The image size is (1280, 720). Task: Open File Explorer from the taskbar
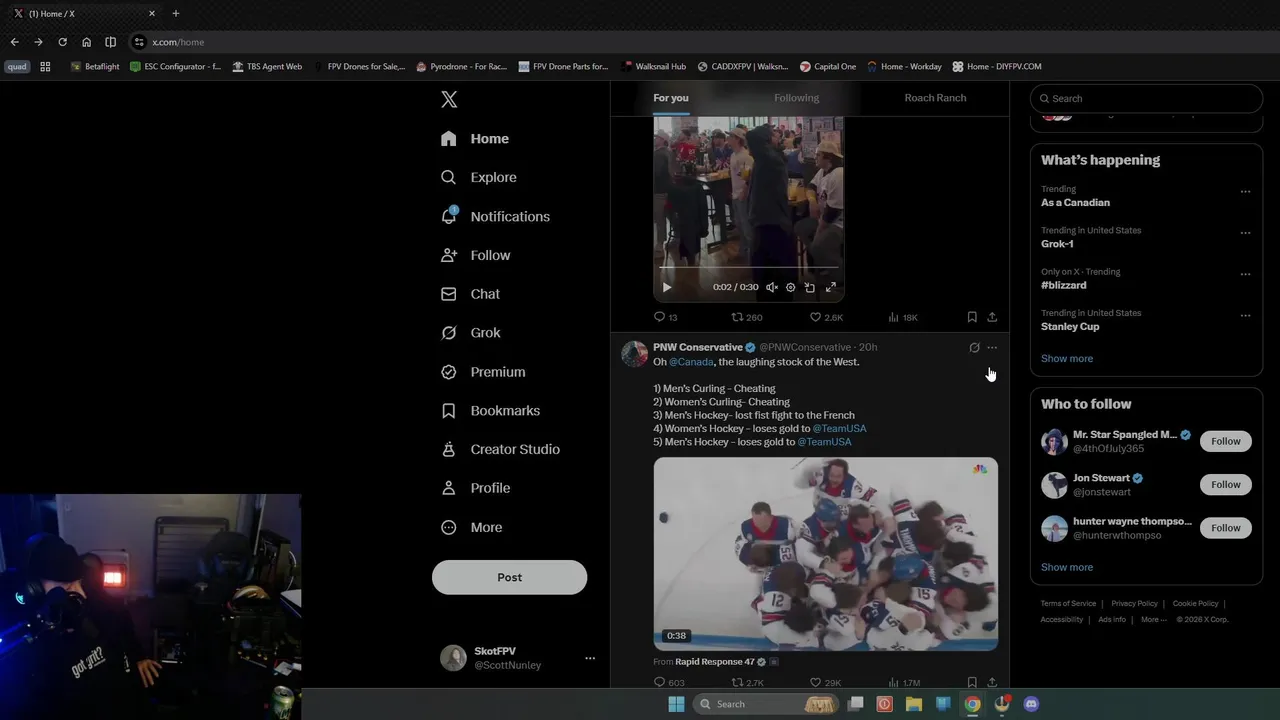pyautogui.click(x=914, y=704)
